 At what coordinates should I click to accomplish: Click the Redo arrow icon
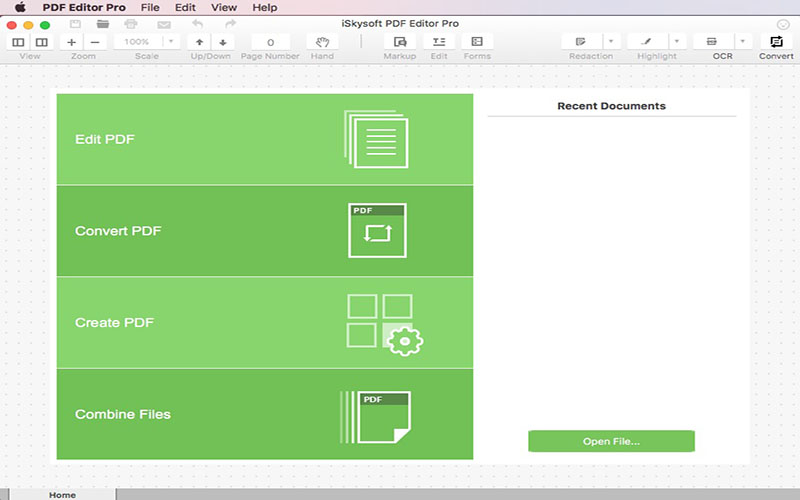pyautogui.click(x=231, y=24)
